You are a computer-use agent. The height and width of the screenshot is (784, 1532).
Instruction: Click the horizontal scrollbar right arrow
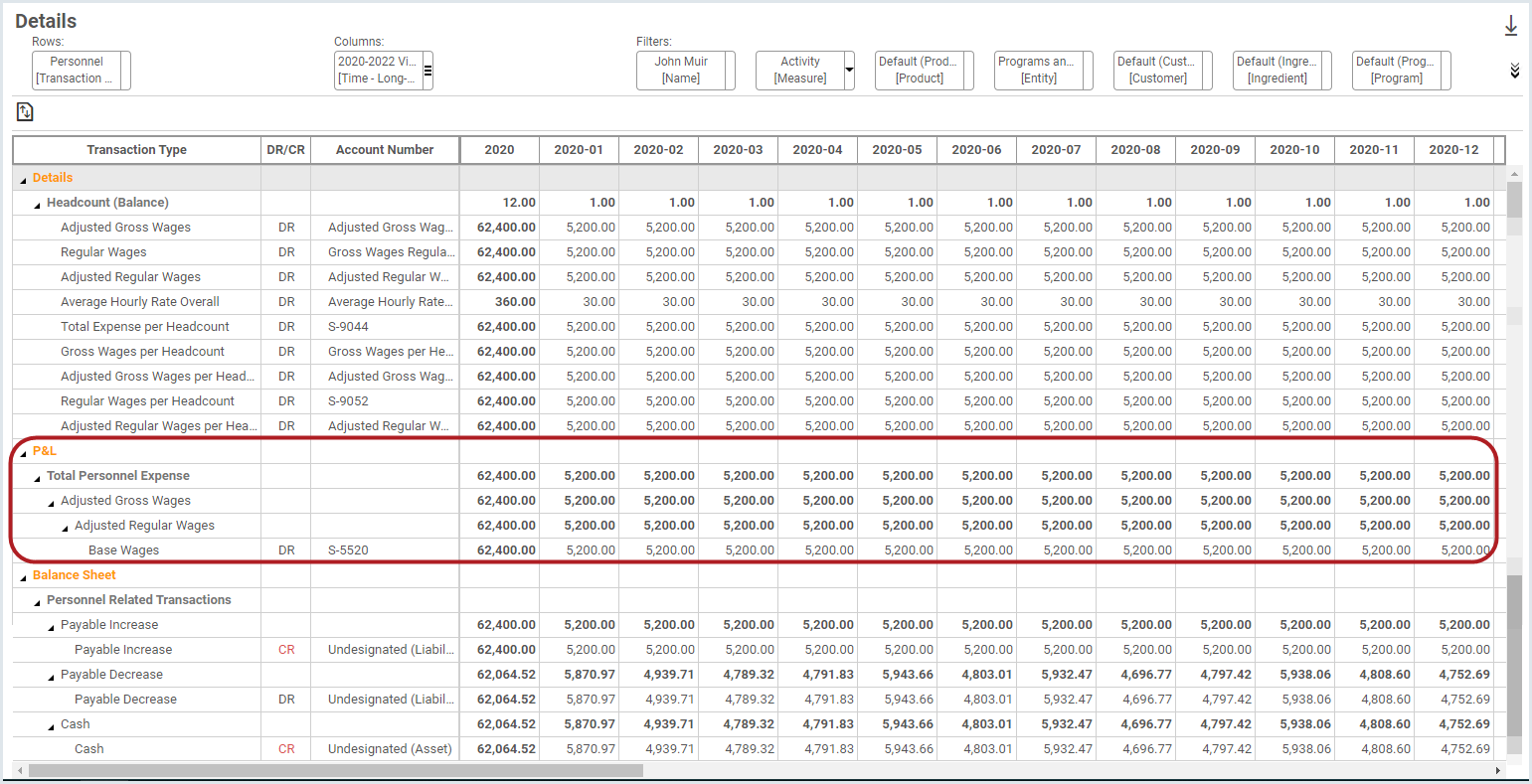[1498, 770]
